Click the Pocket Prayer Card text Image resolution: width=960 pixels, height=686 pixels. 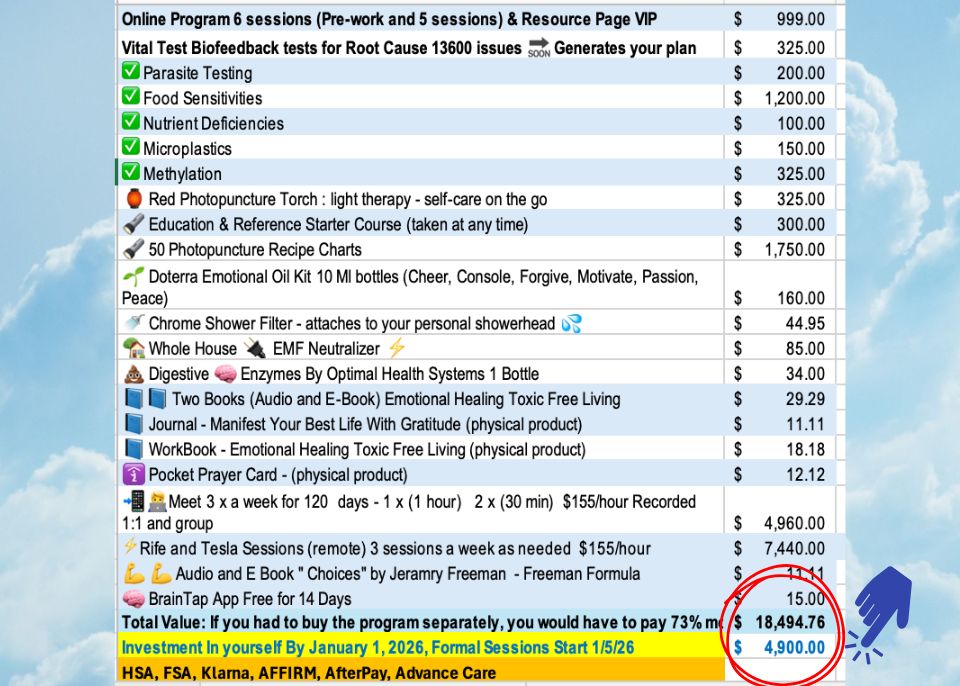278,475
